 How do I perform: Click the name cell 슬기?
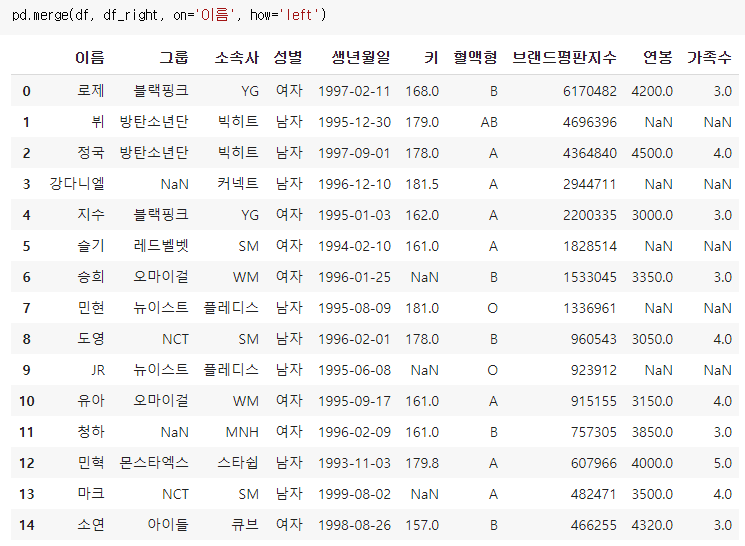(91, 246)
